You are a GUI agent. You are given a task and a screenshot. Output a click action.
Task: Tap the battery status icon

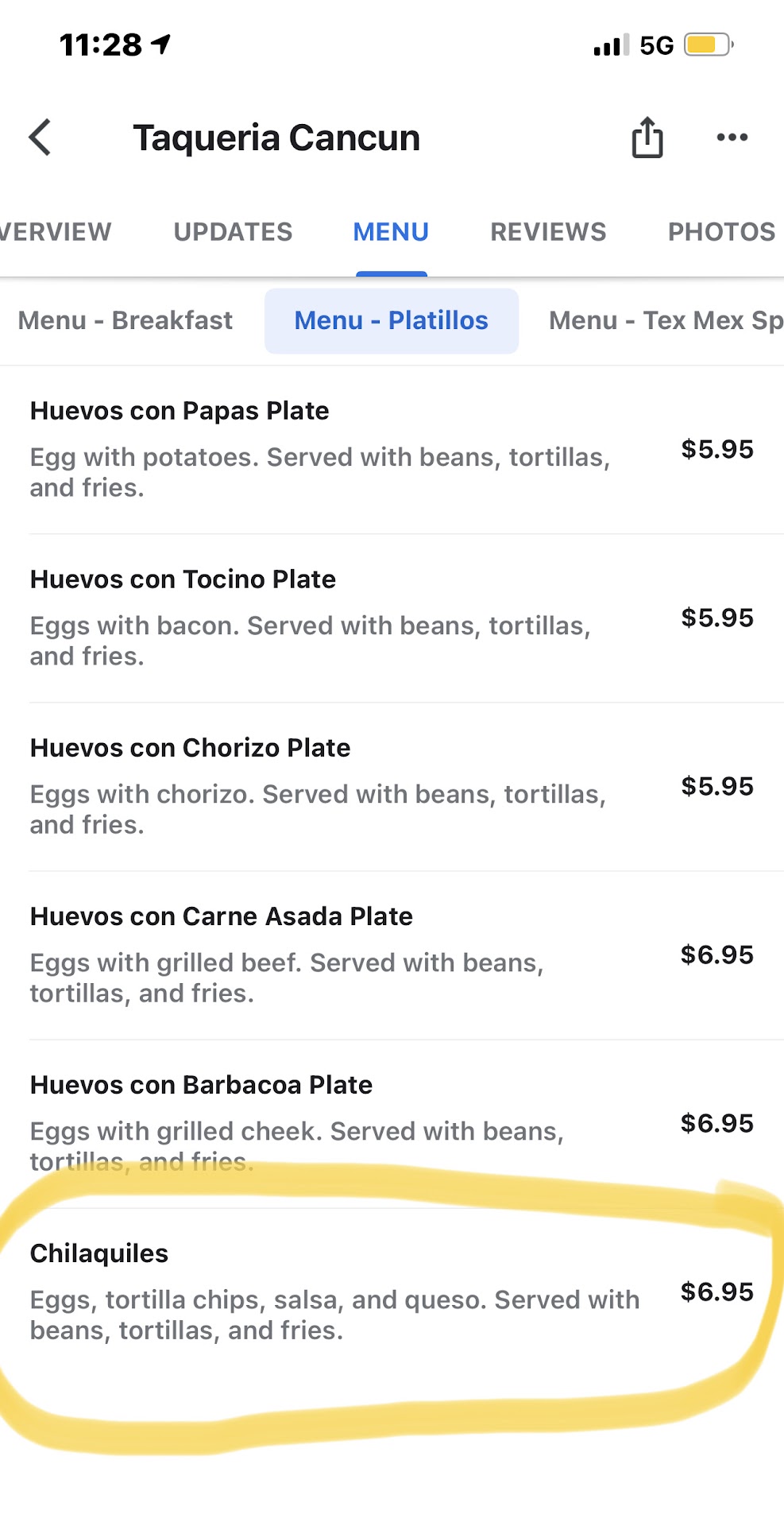(x=709, y=45)
